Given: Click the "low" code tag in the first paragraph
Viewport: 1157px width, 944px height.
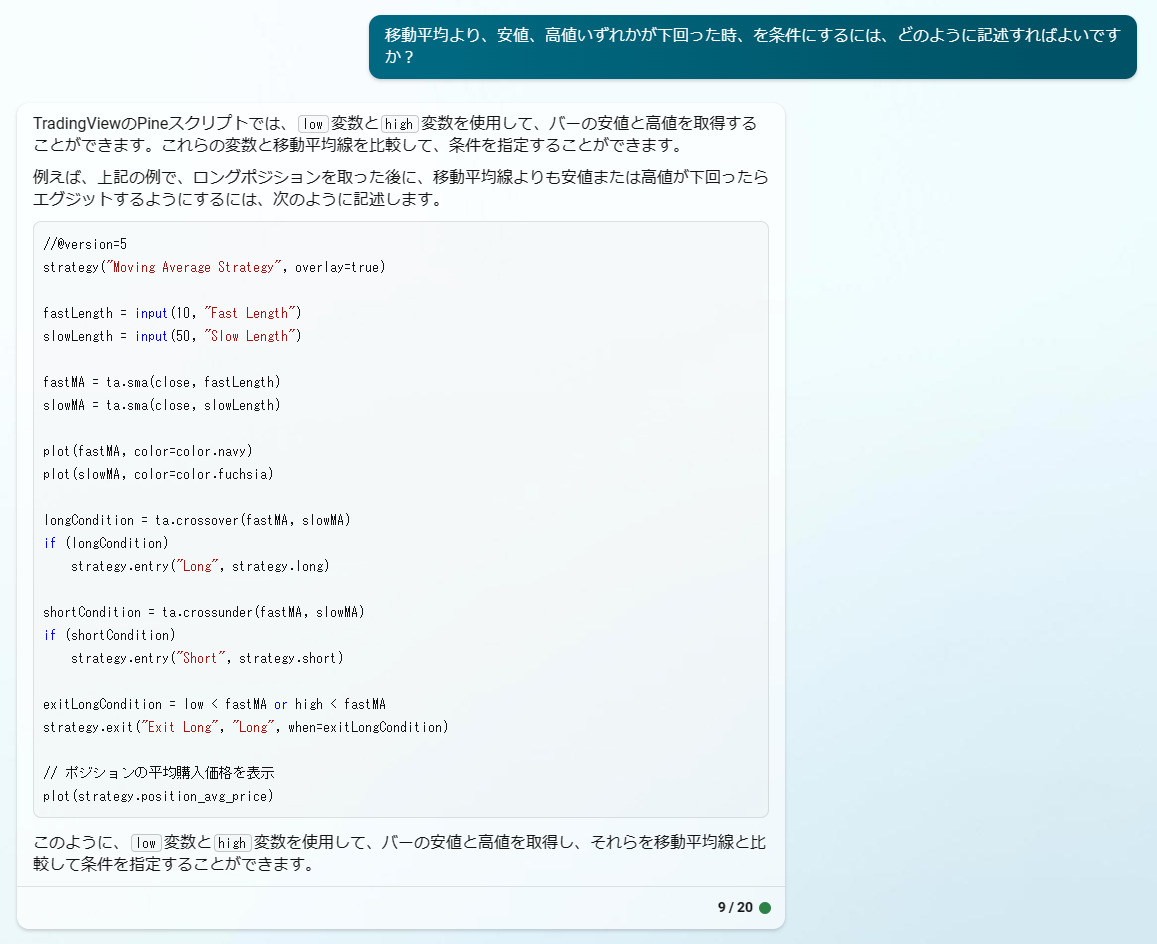Looking at the screenshot, I should [313, 124].
